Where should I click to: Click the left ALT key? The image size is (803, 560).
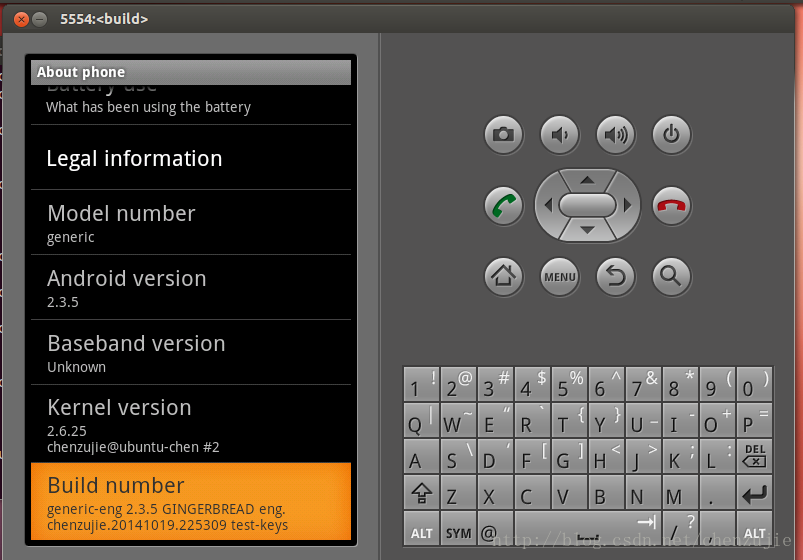[421, 528]
